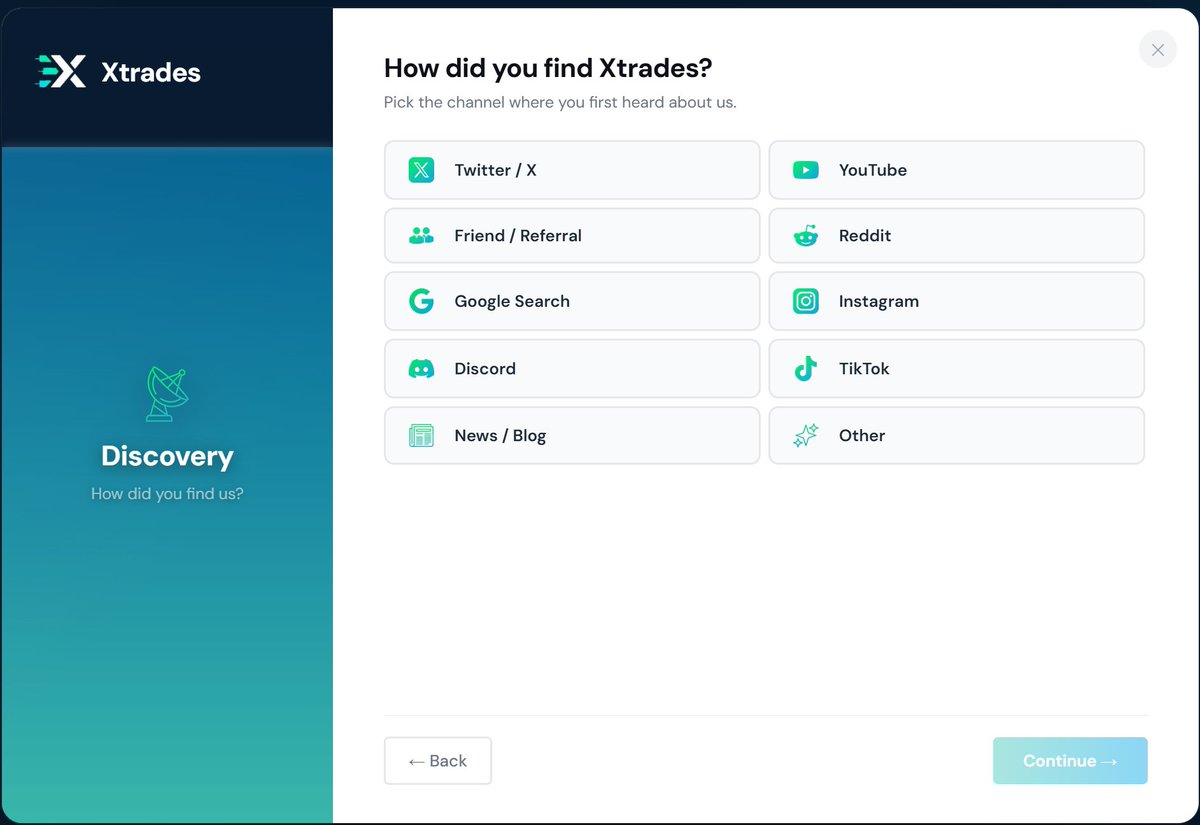
Task: Go back with the Back button
Action: tap(438, 761)
